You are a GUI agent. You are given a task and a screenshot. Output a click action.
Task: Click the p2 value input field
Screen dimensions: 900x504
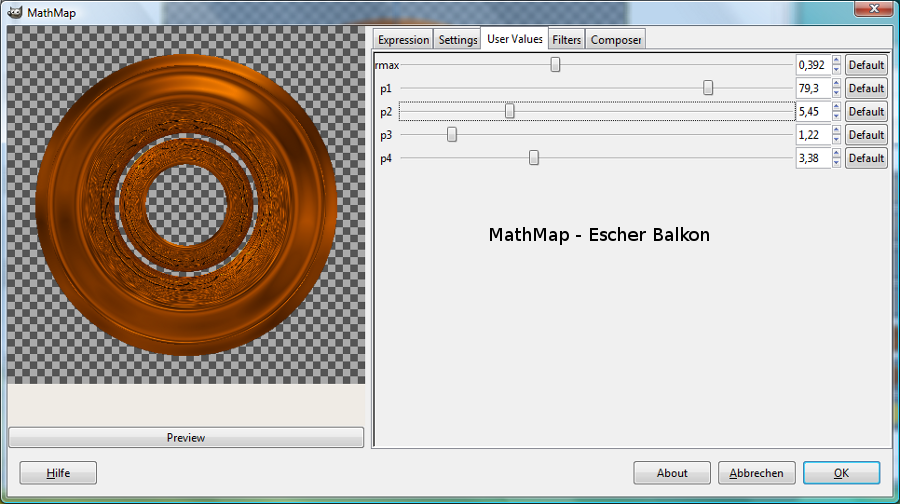pos(812,111)
